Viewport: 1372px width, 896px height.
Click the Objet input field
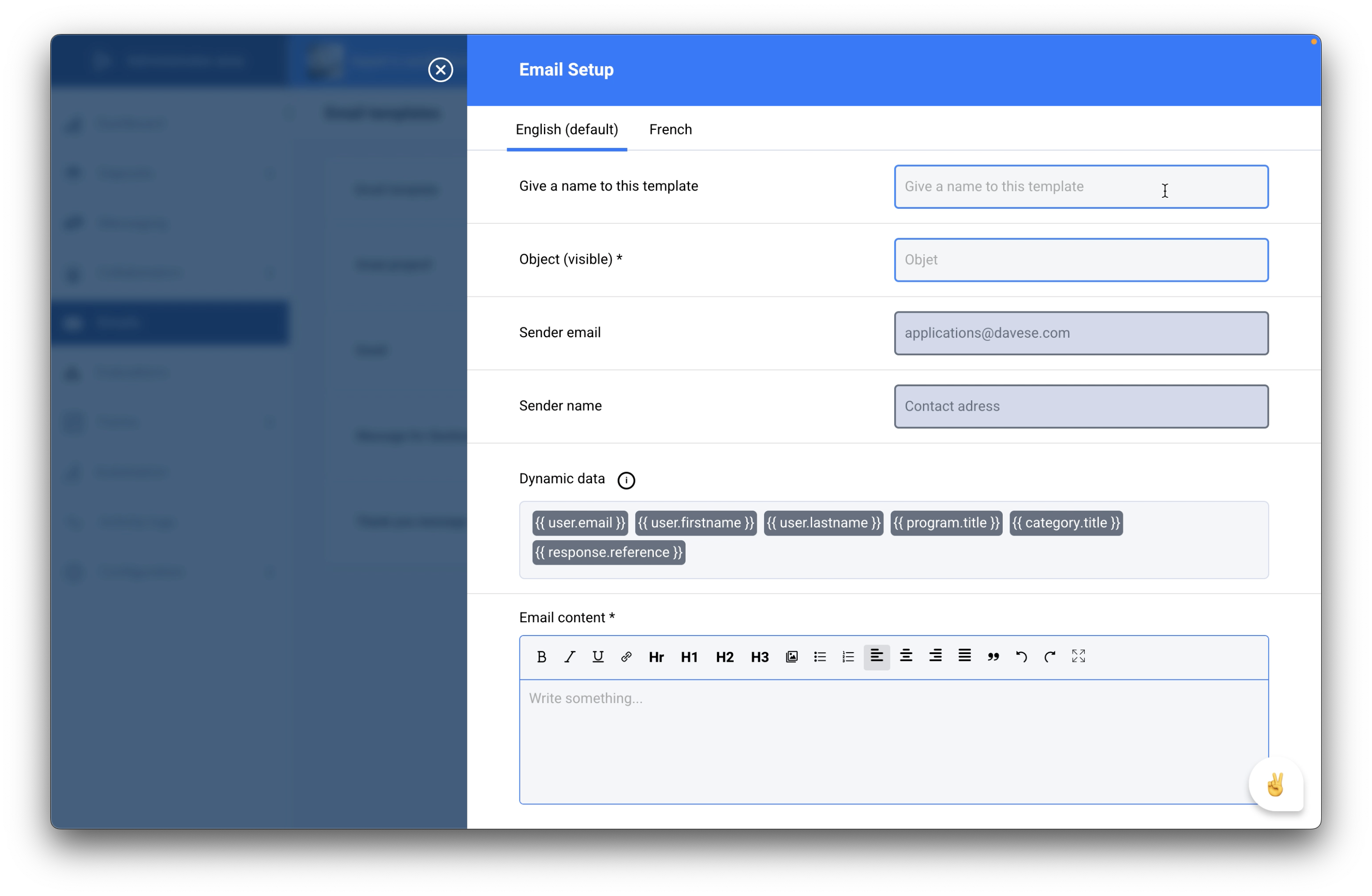tap(1080, 260)
